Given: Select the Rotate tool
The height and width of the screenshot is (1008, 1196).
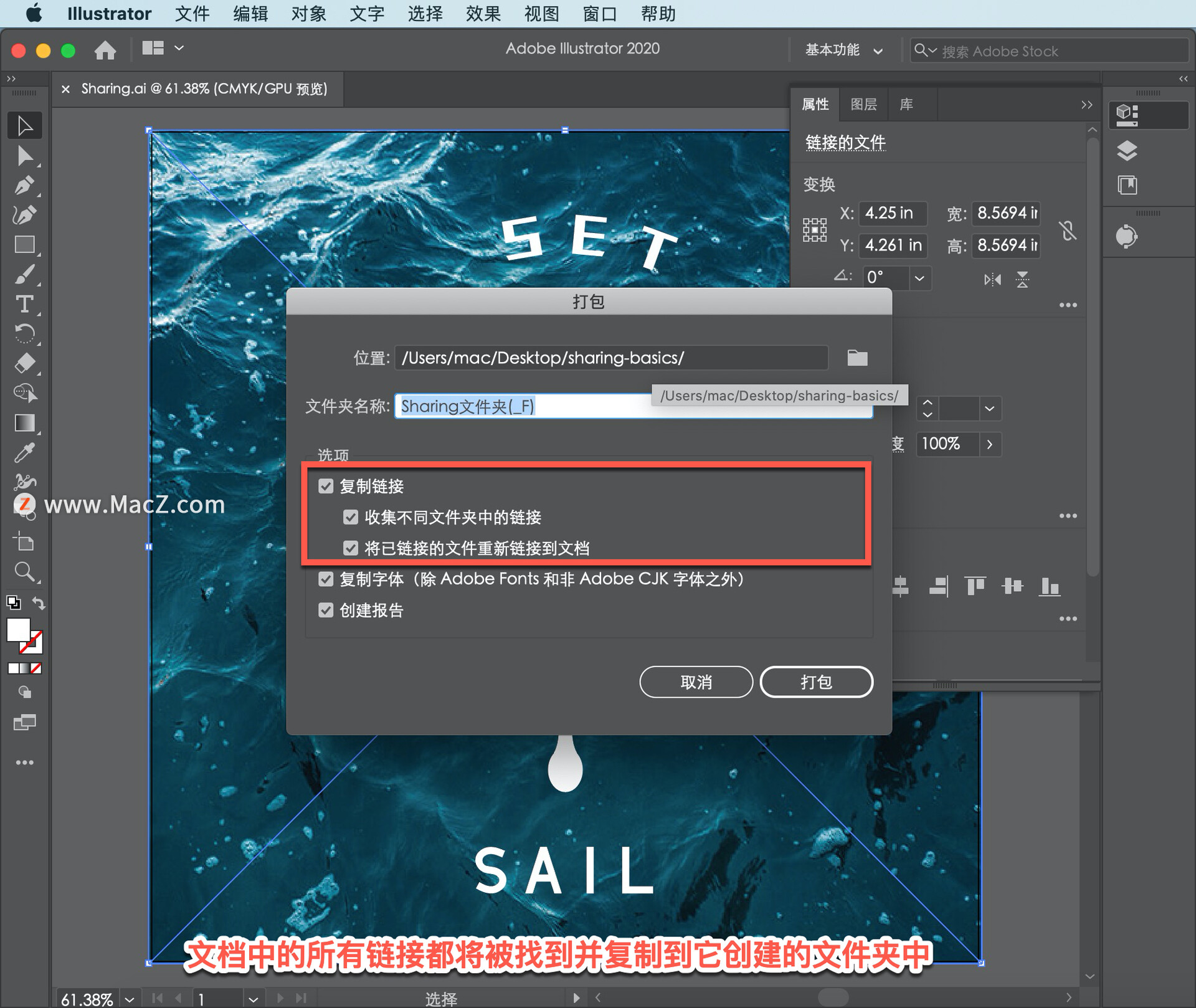Looking at the screenshot, I should (x=25, y=334).
